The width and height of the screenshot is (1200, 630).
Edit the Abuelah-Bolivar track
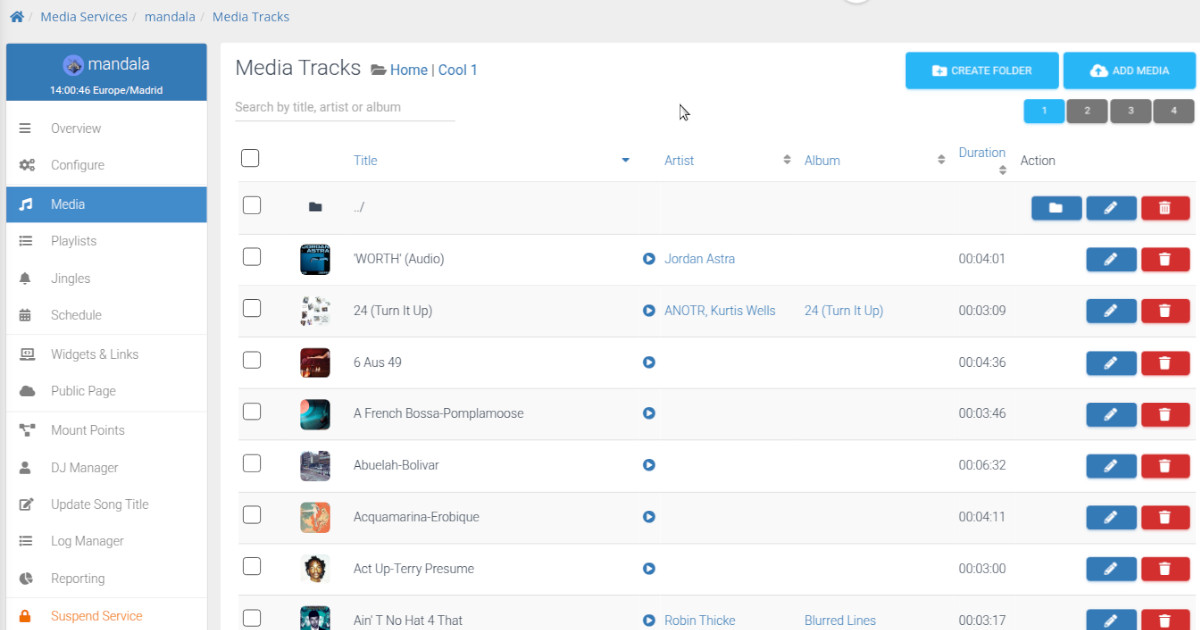pyautogui.click(x=1111, y=466)
